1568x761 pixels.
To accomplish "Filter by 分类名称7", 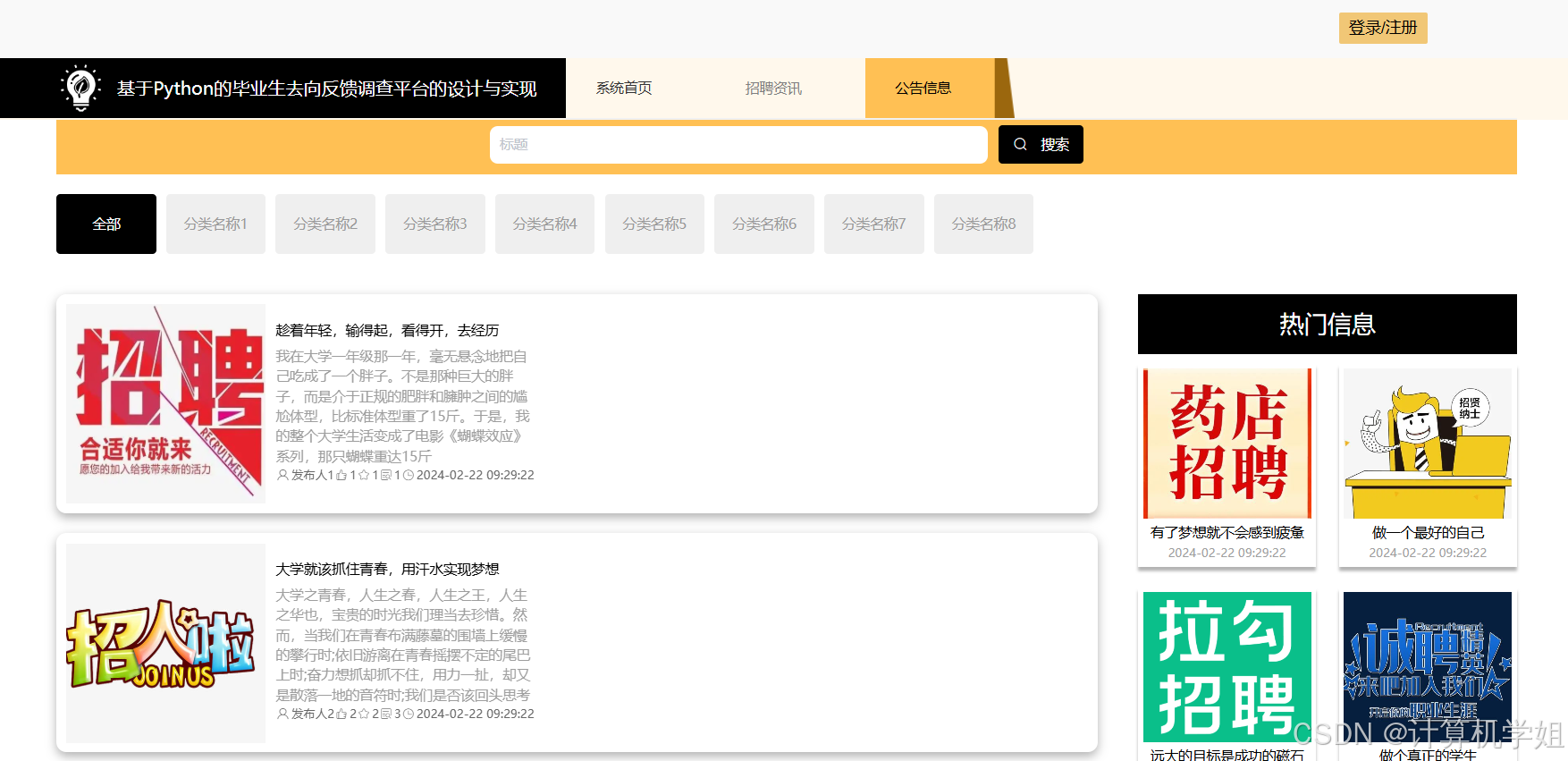I will click(x=874, y=224).
